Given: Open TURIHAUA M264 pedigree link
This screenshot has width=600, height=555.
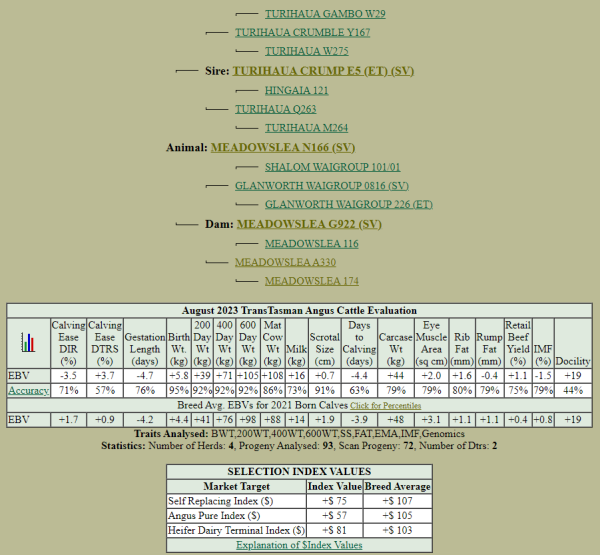Looking at the screenshot, I should coord(307,128).
